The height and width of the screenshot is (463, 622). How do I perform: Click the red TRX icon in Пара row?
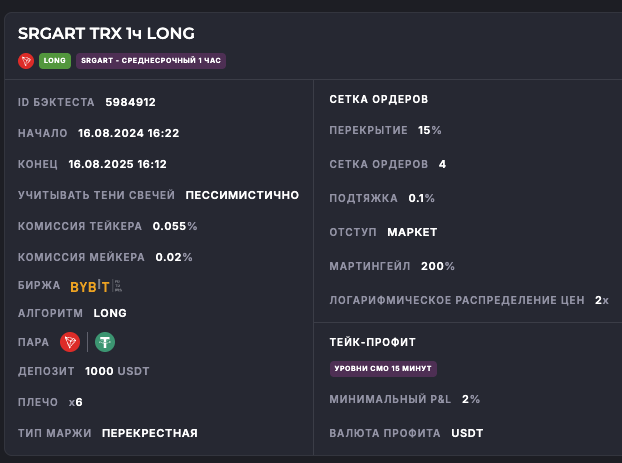click(x=70, y=342)
